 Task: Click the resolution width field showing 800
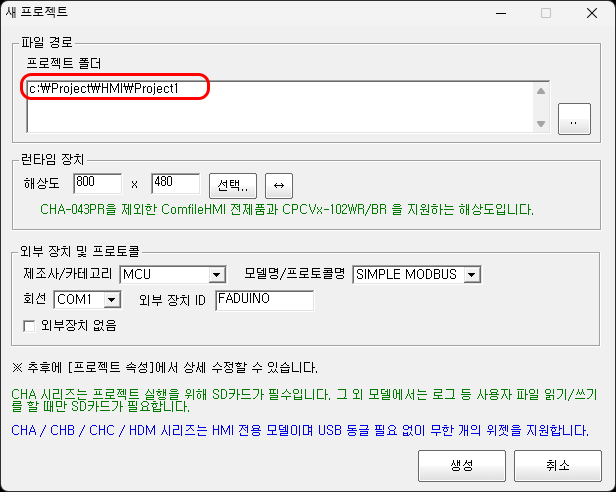(x=97, y=183)
